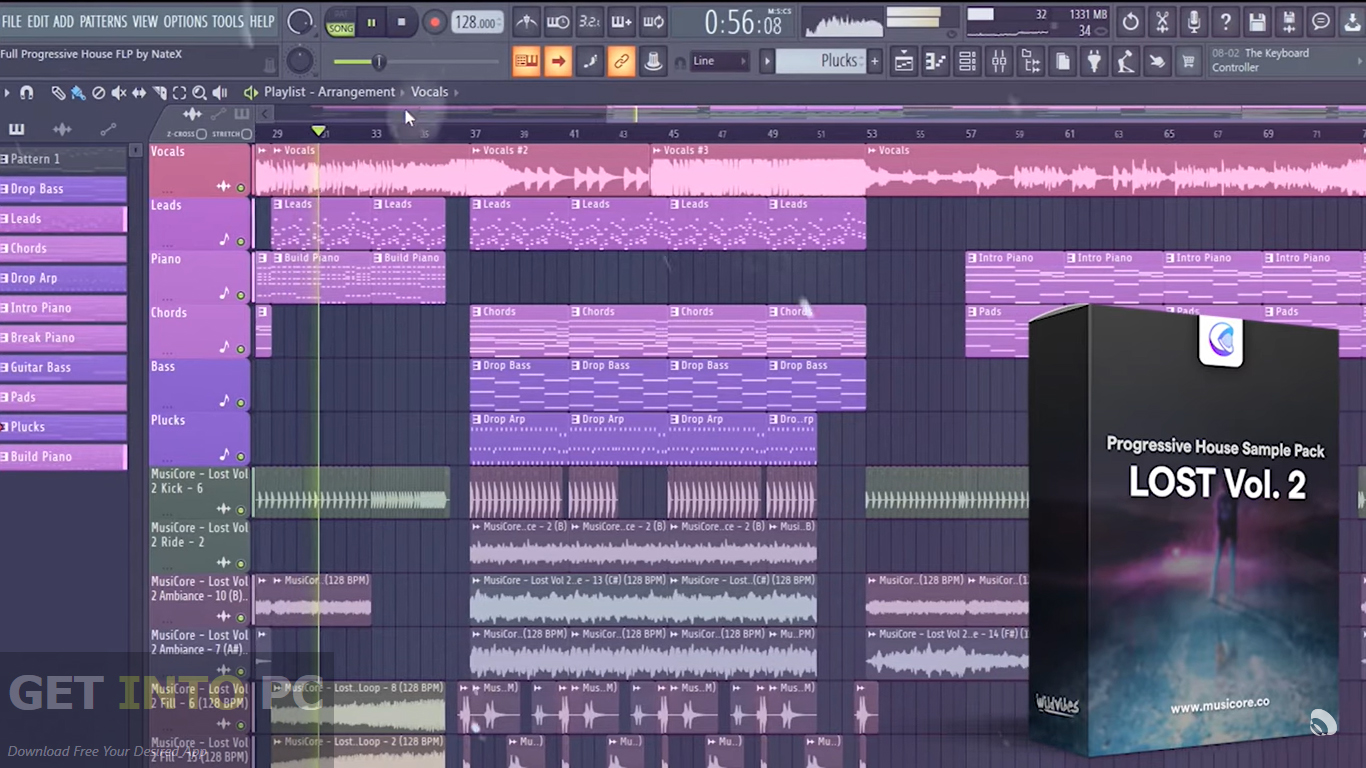
Task: Open the OPTIONS menu
Action: [185, 21]
